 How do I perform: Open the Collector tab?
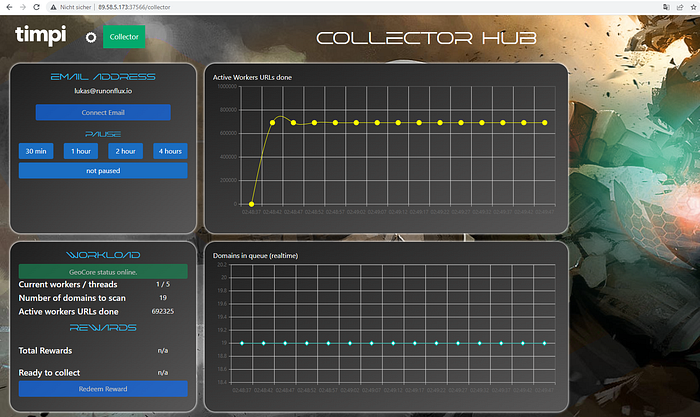pos(124,37)
